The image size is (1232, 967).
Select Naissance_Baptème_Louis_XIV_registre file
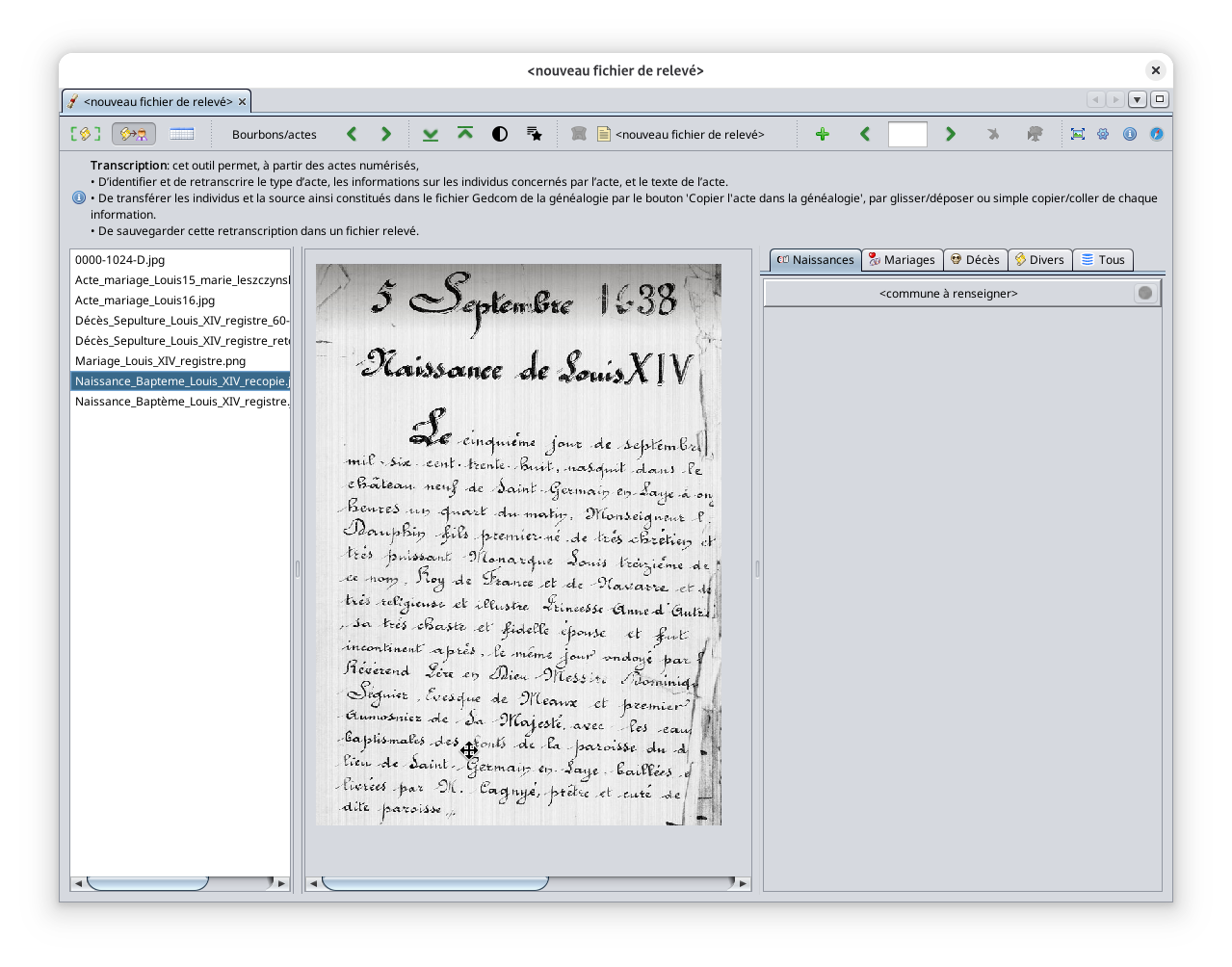pos(180,402)
